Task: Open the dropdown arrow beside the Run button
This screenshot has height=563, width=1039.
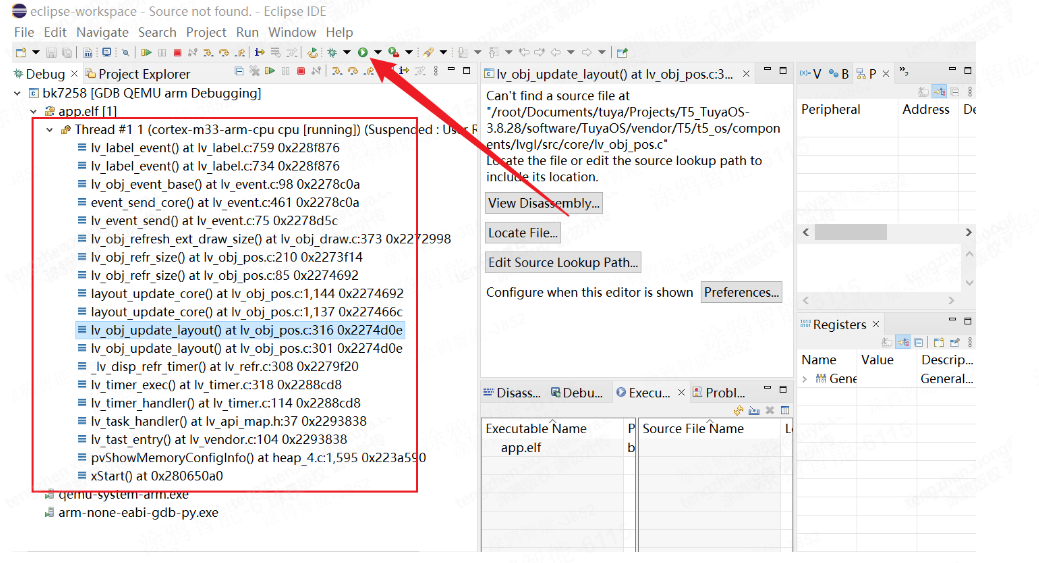Action: click(x=377, y=52)
